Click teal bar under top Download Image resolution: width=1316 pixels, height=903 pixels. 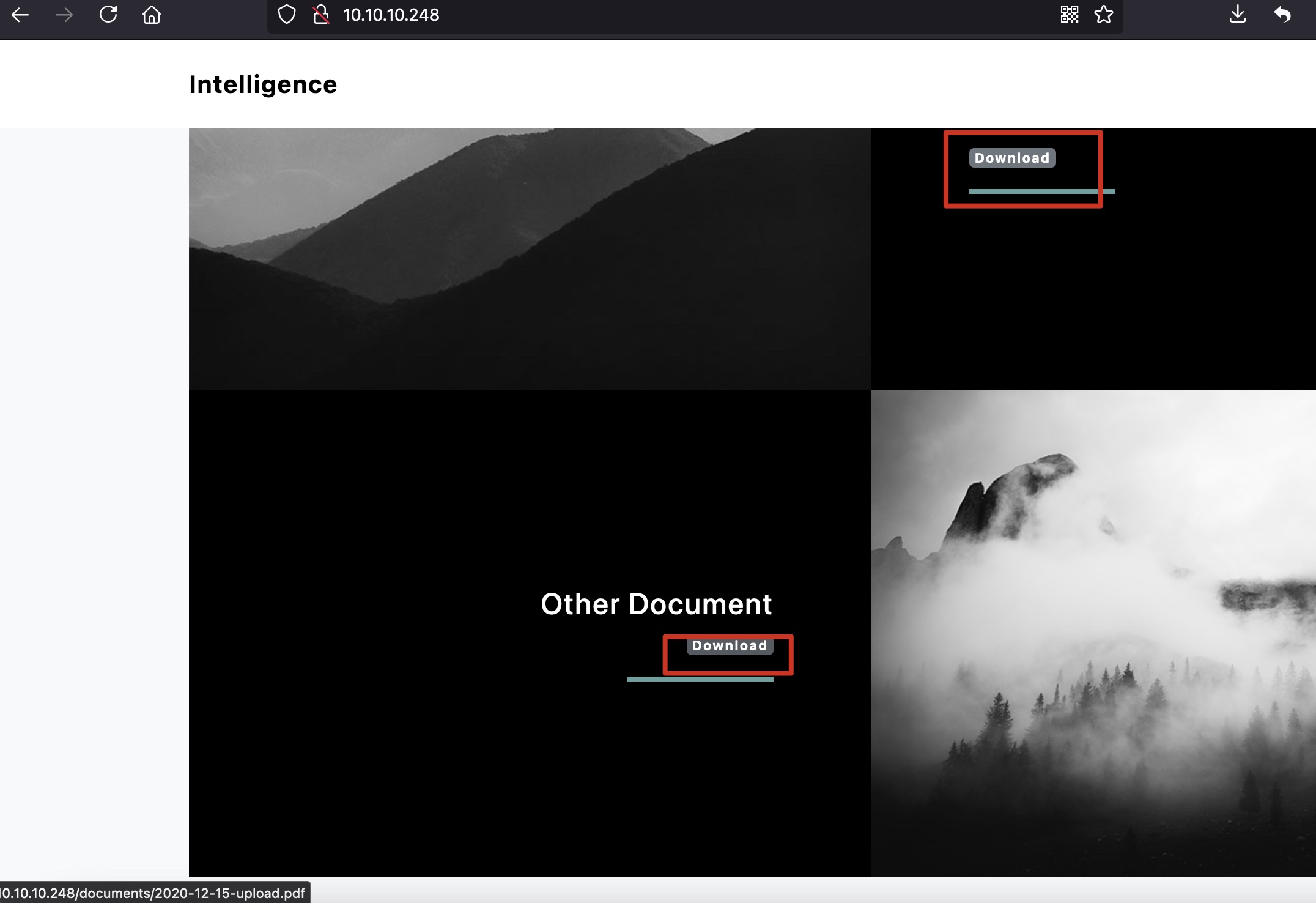[1041, 191]
